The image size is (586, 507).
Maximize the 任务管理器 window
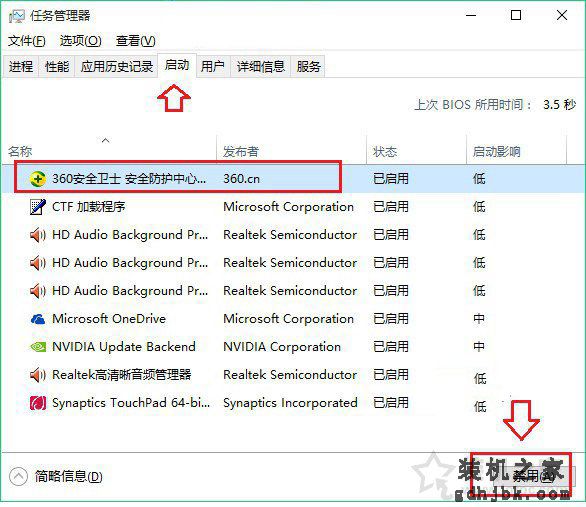pyautogui.click(x=516, y=15)
